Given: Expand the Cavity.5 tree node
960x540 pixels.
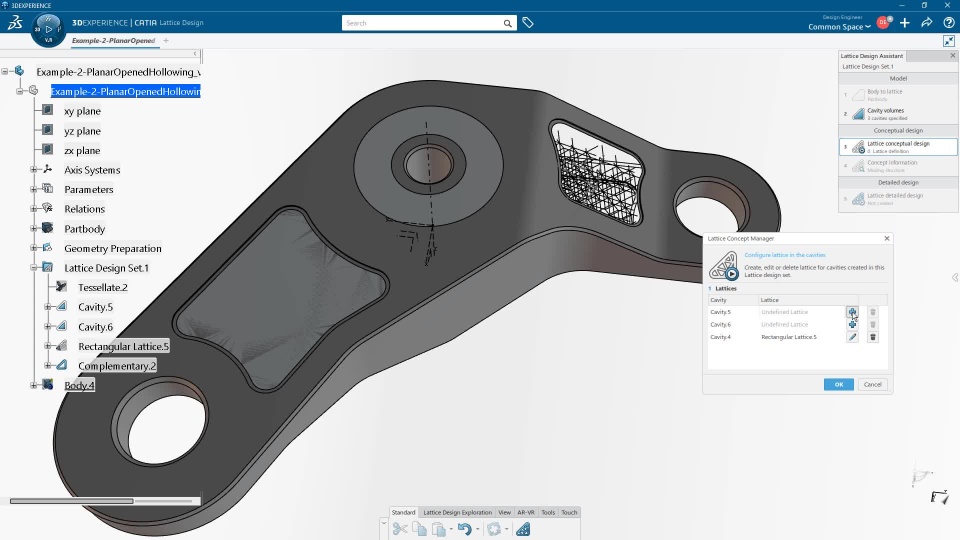Looking at the screenshot, I should coord(48,307).
